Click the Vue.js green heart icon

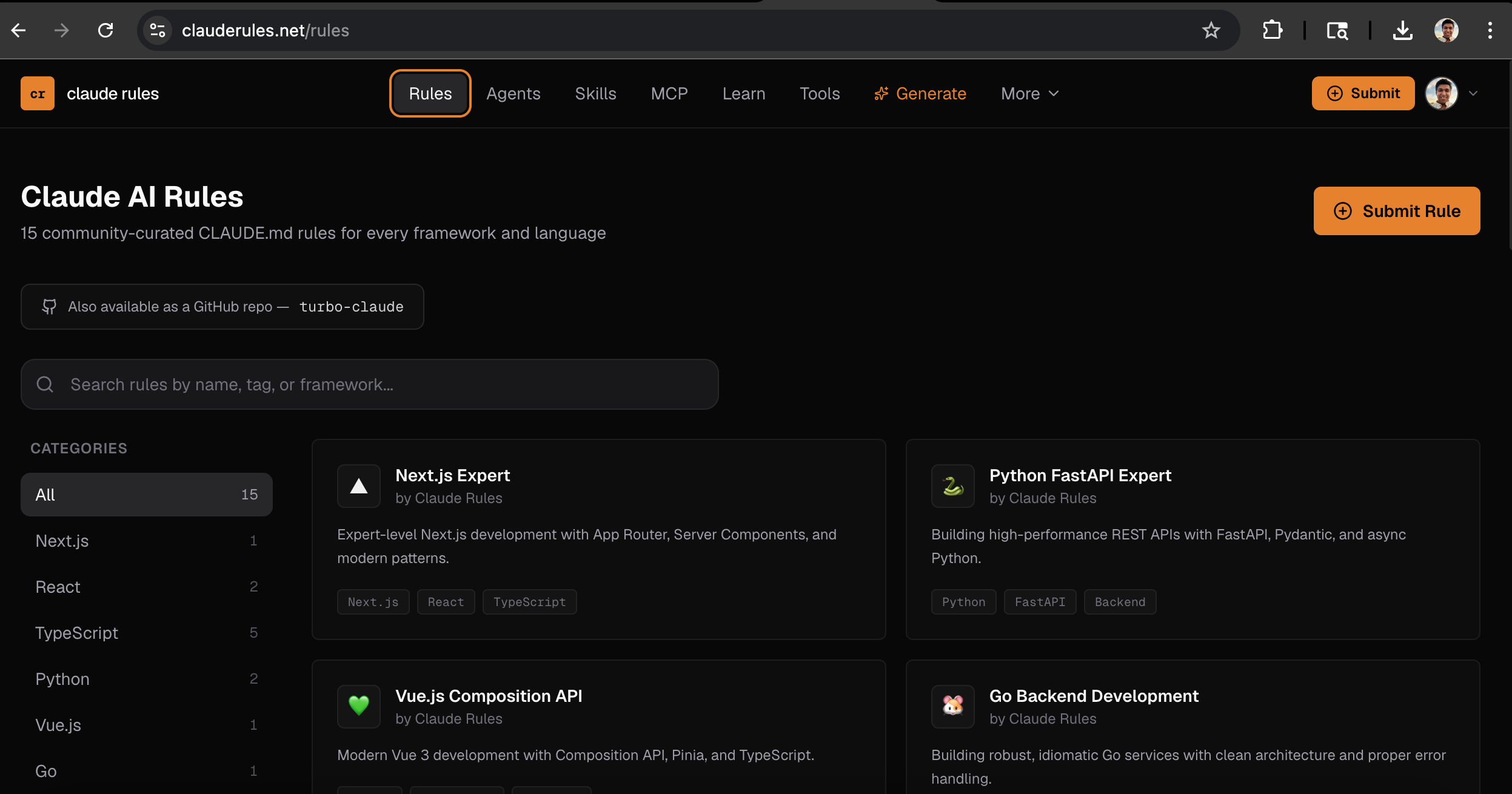[359, 706]
